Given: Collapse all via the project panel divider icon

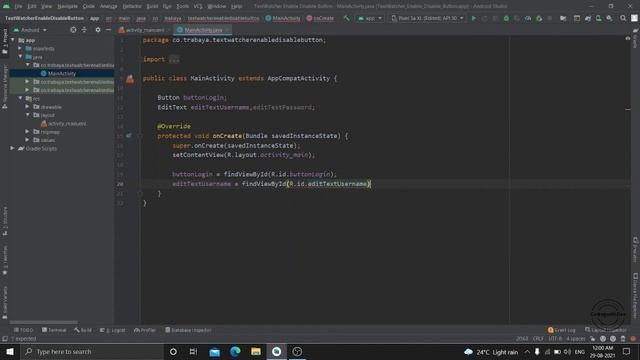Looking at the screenshot, I should pyautogui.click(x=84, y=30).
